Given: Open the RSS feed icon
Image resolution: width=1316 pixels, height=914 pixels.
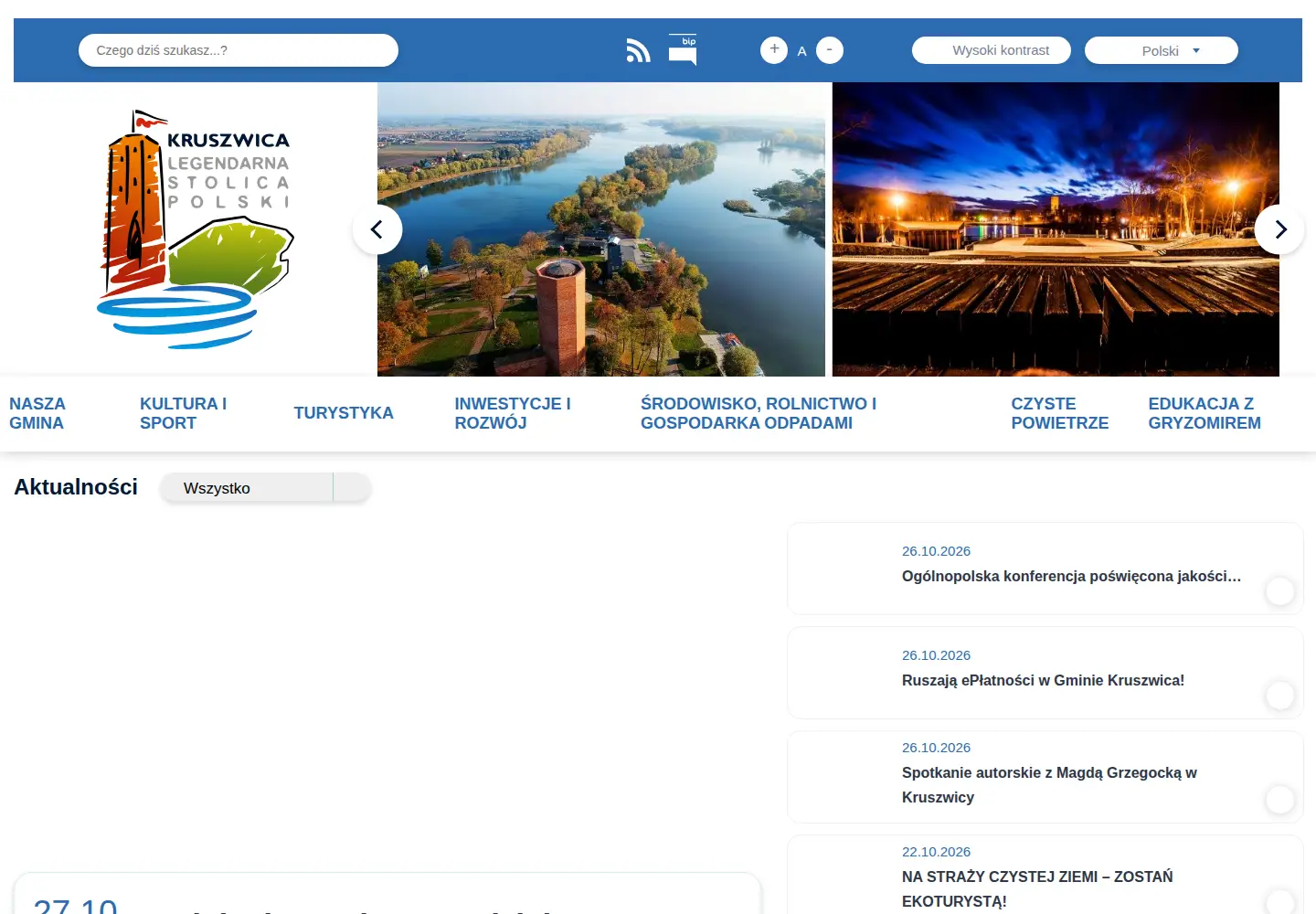Looking at the screenshot, I should (638, 50).
